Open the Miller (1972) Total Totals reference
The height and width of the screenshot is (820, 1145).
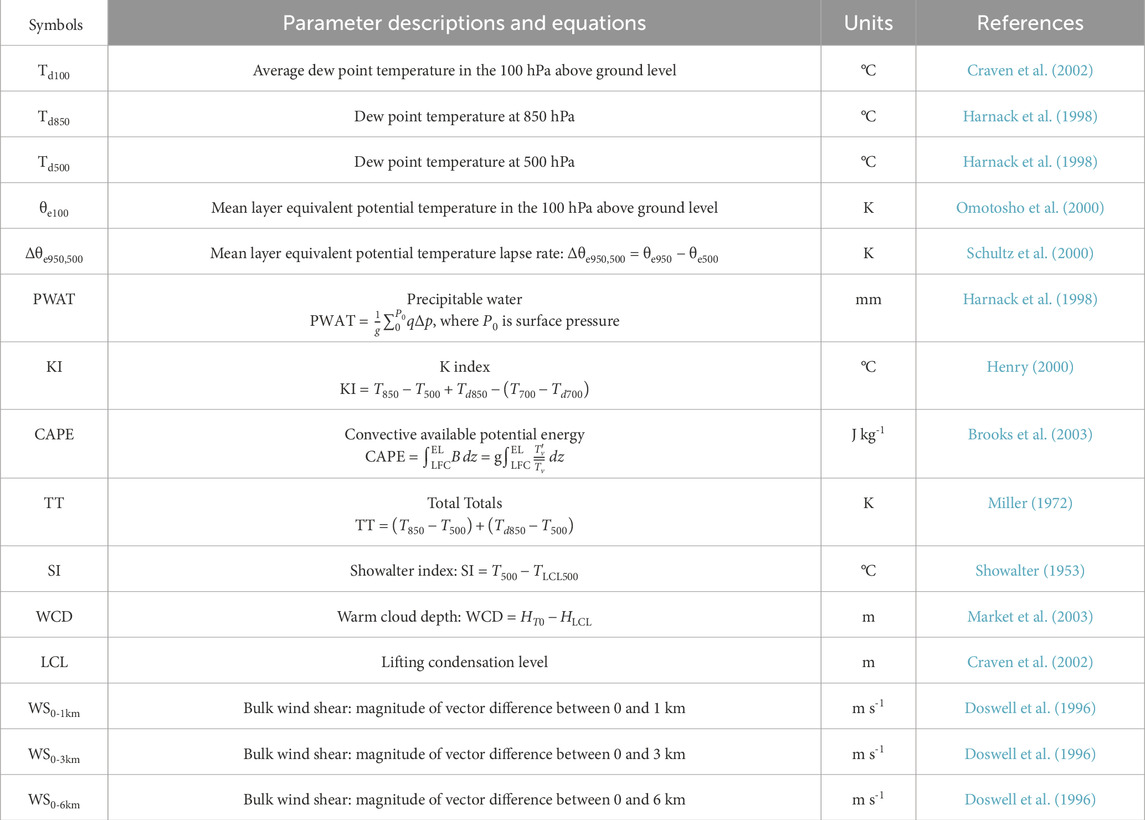(x=1029, y=503)
